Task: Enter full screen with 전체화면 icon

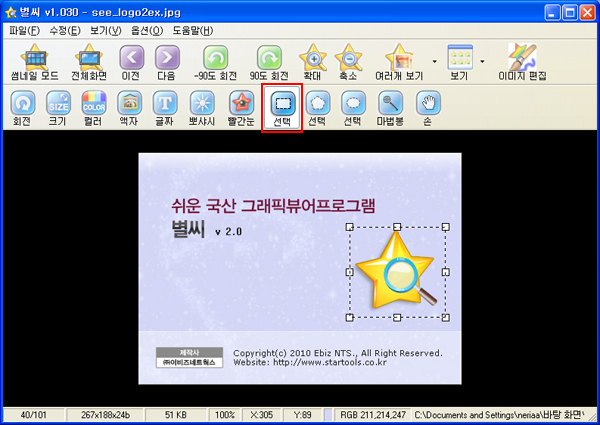Action: coord(89,62)
